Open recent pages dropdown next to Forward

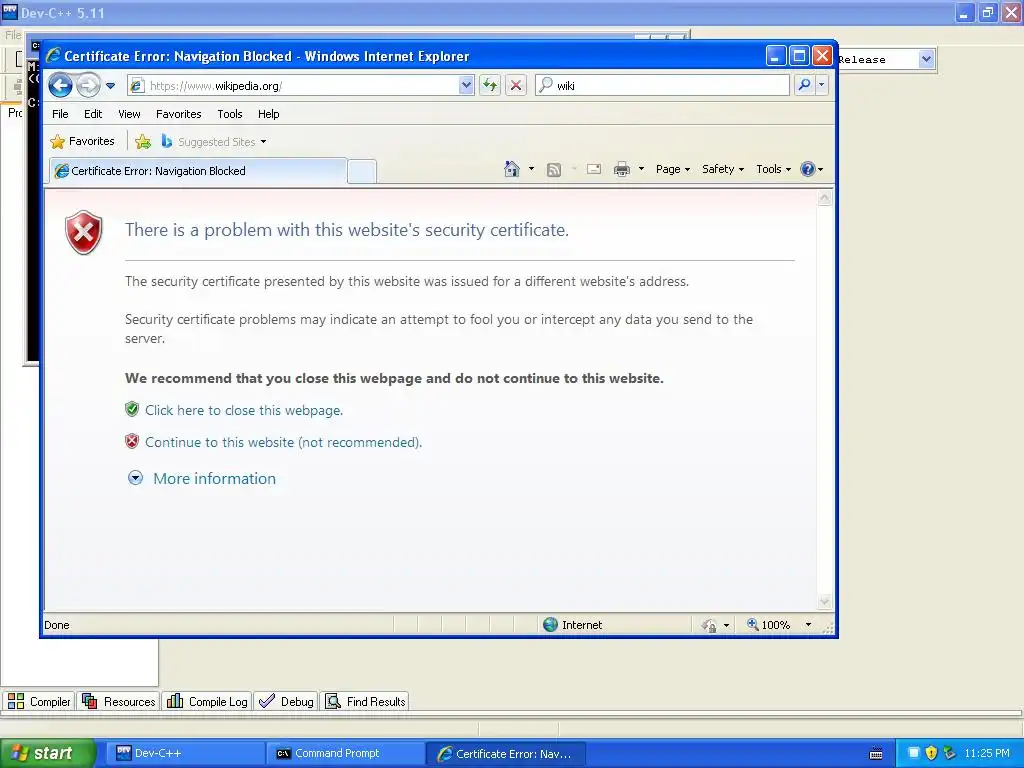pos(110,86)
